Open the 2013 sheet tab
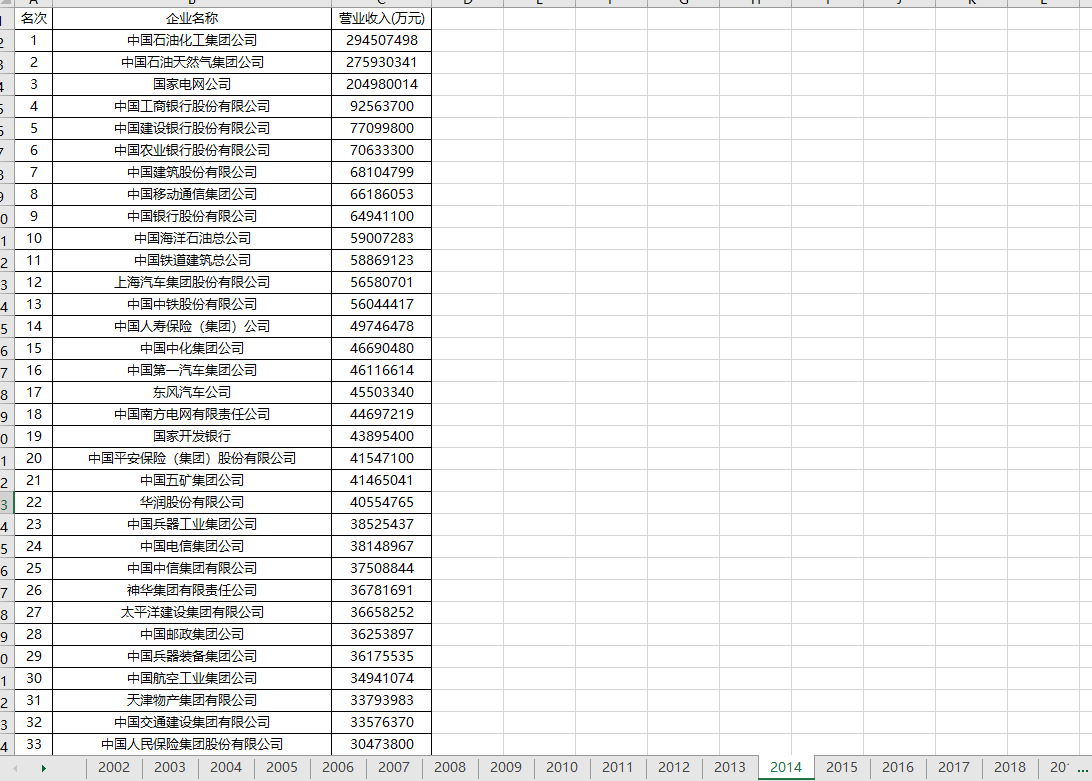The height and width of the screenshot is (781, 1092). click(x=730, y=767)
